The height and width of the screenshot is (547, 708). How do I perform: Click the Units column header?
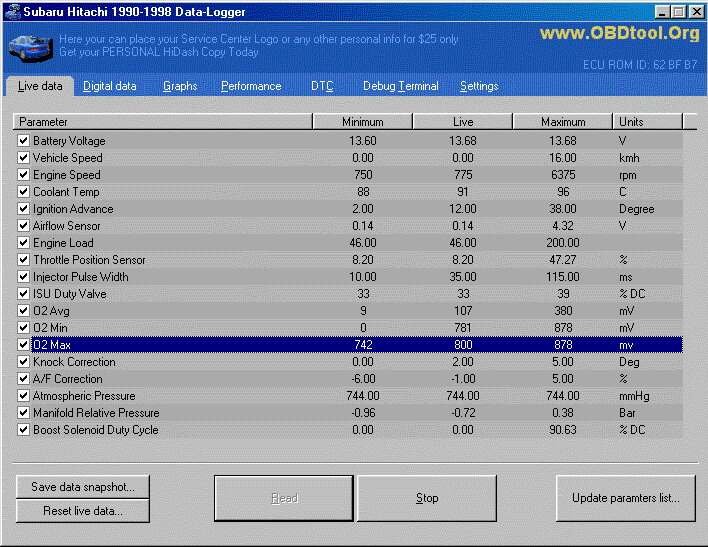point(647,122)
